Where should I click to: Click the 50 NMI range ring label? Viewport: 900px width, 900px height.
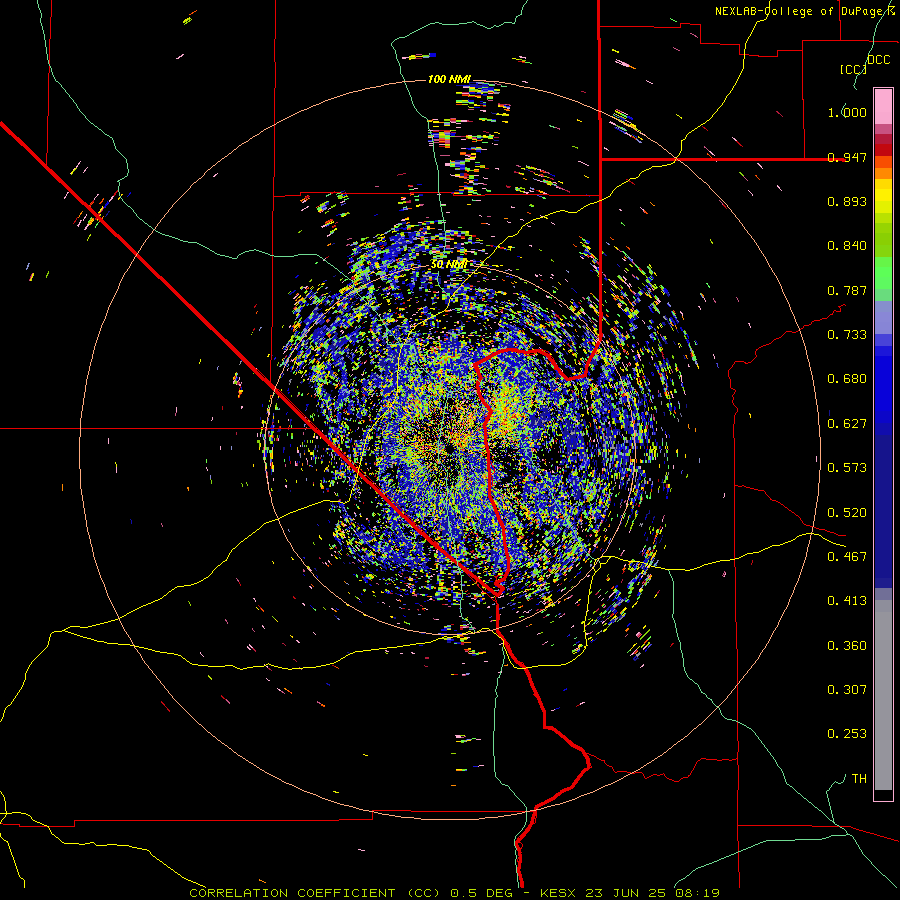click(x=449, y=265)
